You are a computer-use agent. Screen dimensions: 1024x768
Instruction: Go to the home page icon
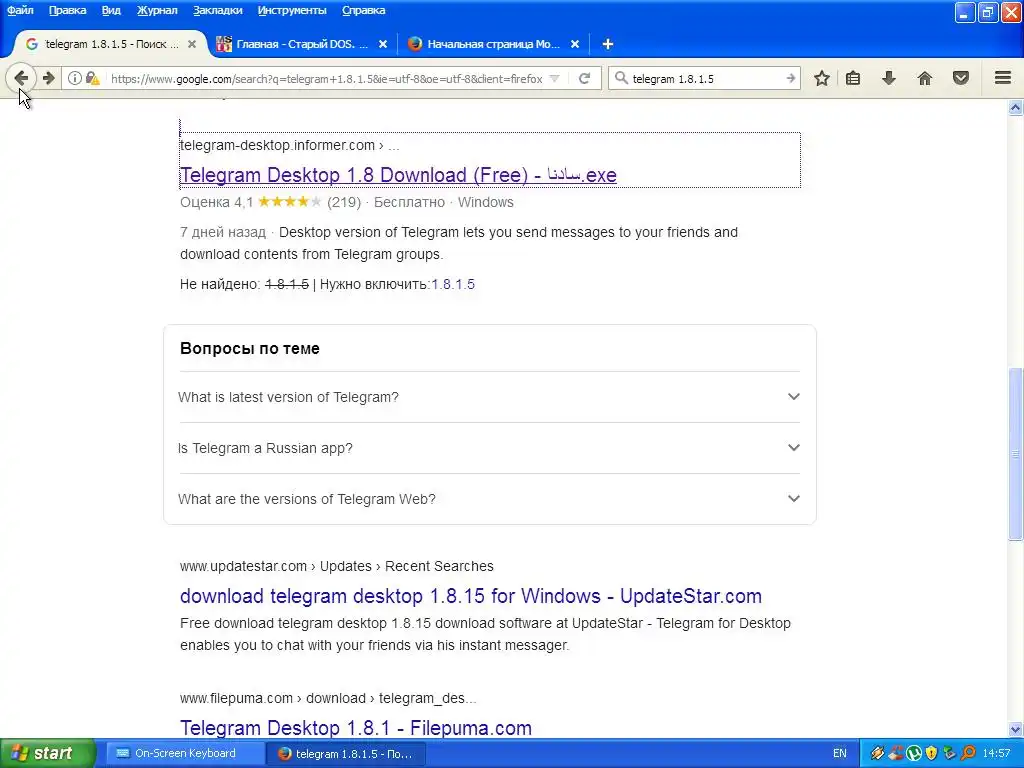pos(925,78)
